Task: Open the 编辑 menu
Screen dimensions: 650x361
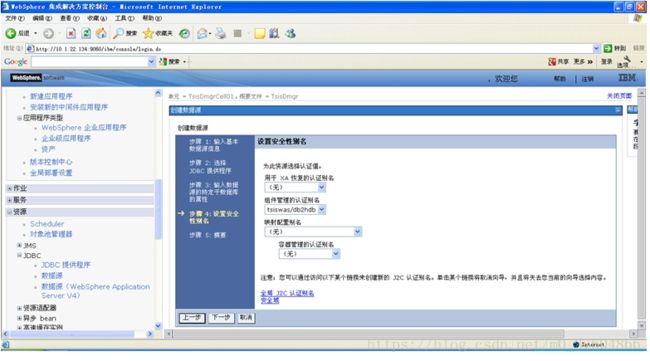Action: click(x=42, y=18)
